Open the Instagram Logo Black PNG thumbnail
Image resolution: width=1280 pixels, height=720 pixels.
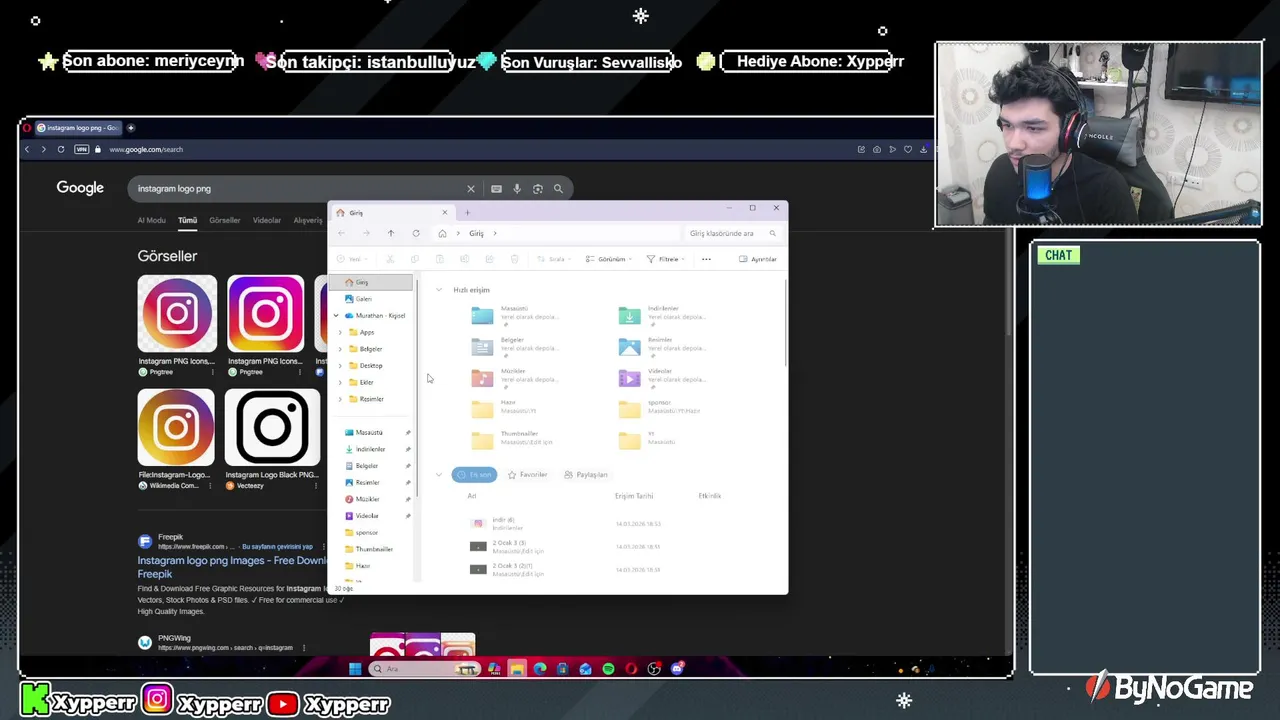click(272, 428)
